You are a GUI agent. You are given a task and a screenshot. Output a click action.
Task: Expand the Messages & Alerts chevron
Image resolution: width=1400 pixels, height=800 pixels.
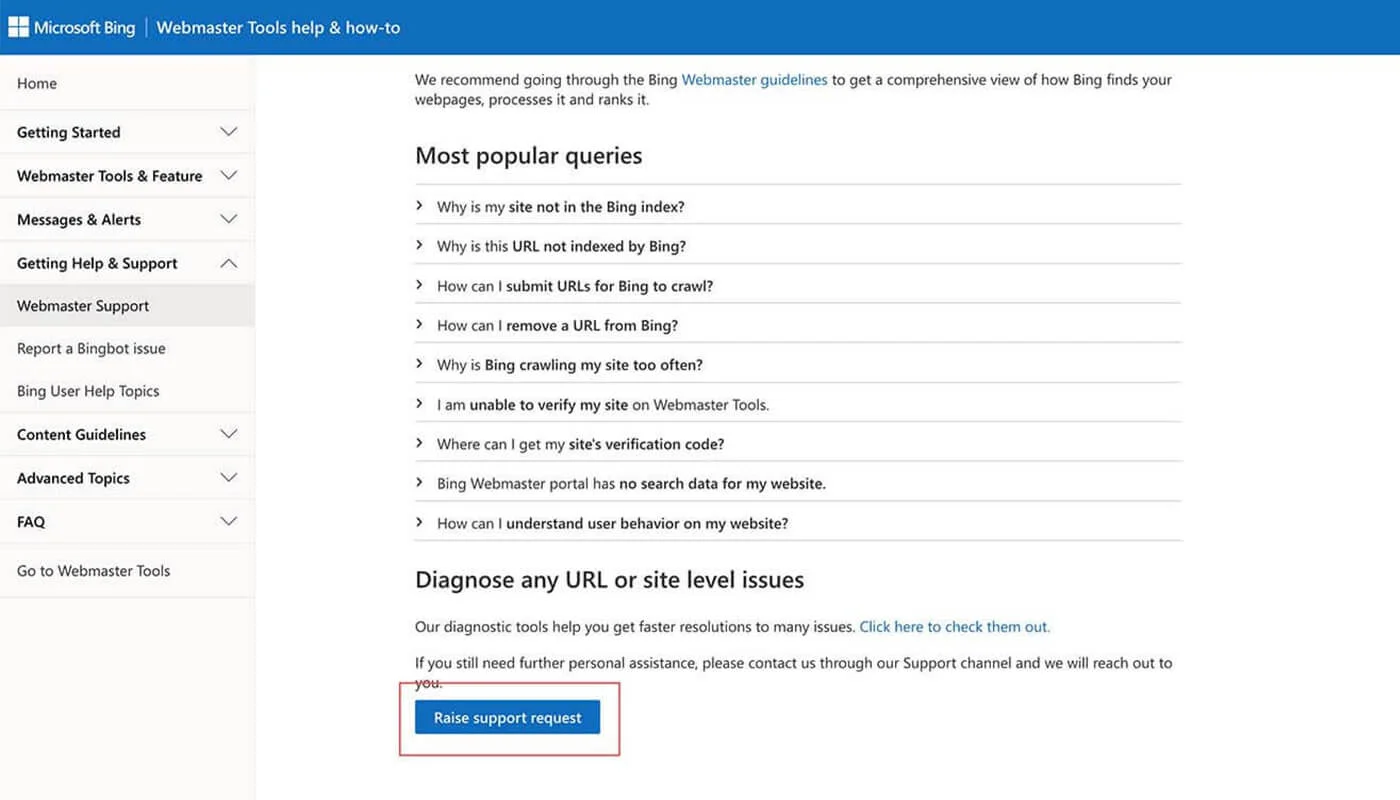(228, 220)
